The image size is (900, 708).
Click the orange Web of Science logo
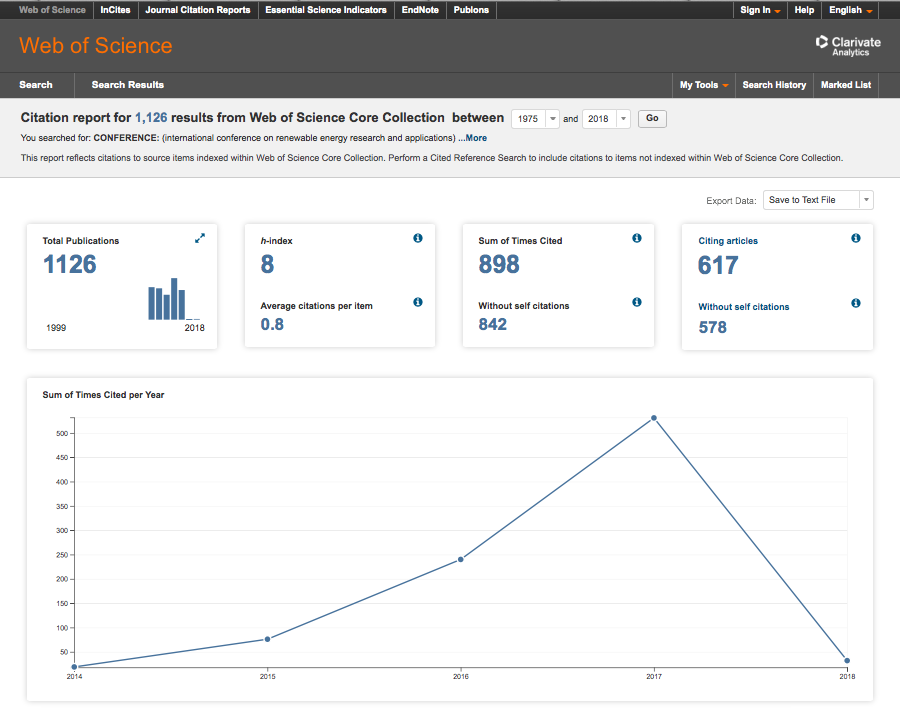[x=96, y=45]
